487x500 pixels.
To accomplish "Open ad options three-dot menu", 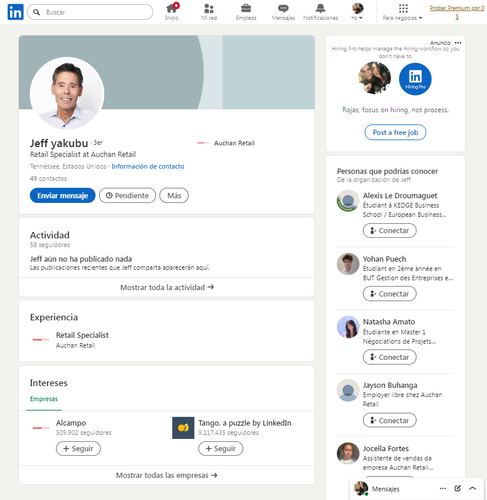I will point(458,43).
